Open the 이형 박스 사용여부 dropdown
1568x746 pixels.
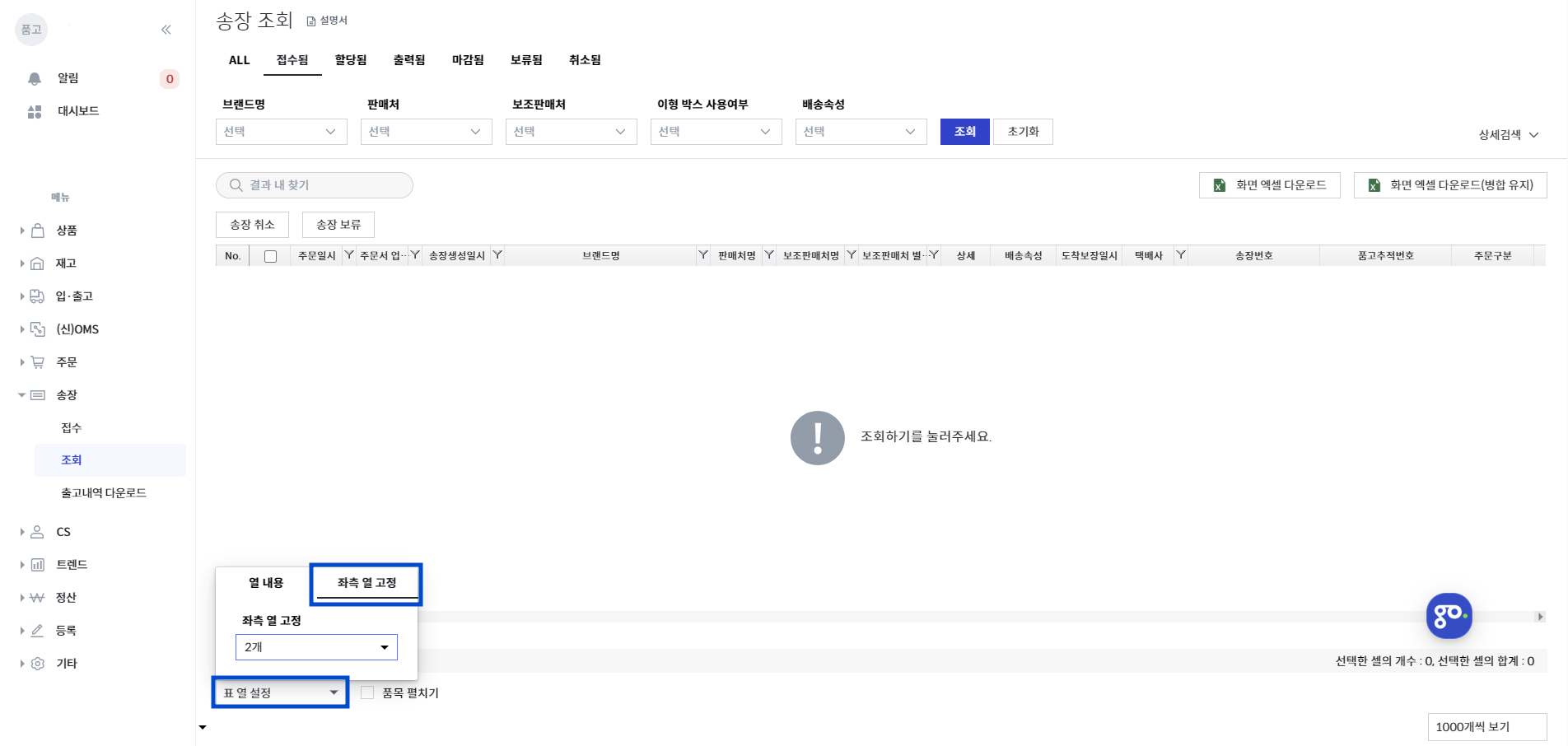[716, 132]
